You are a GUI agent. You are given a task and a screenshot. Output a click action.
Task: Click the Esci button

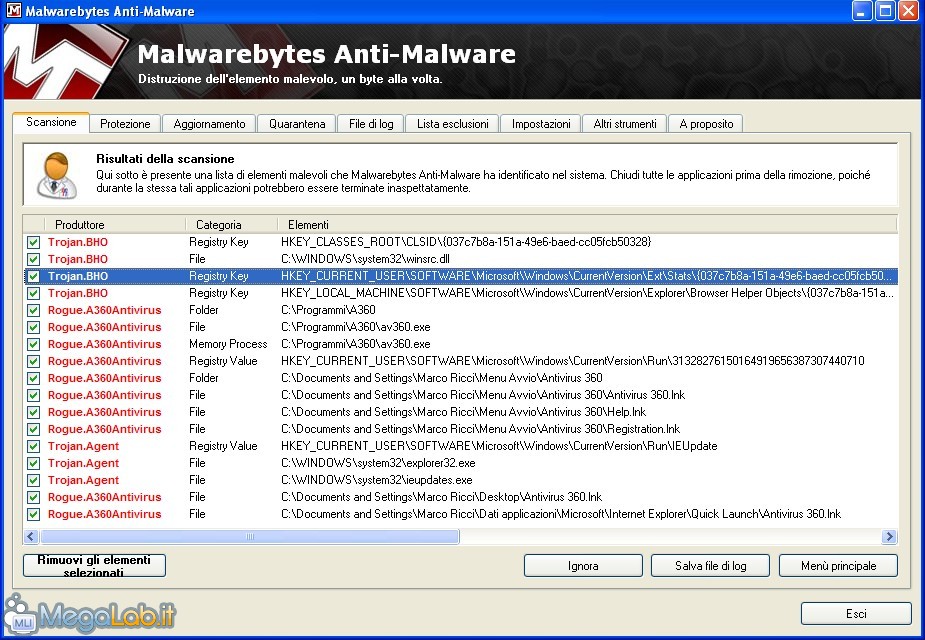point(856,613)
